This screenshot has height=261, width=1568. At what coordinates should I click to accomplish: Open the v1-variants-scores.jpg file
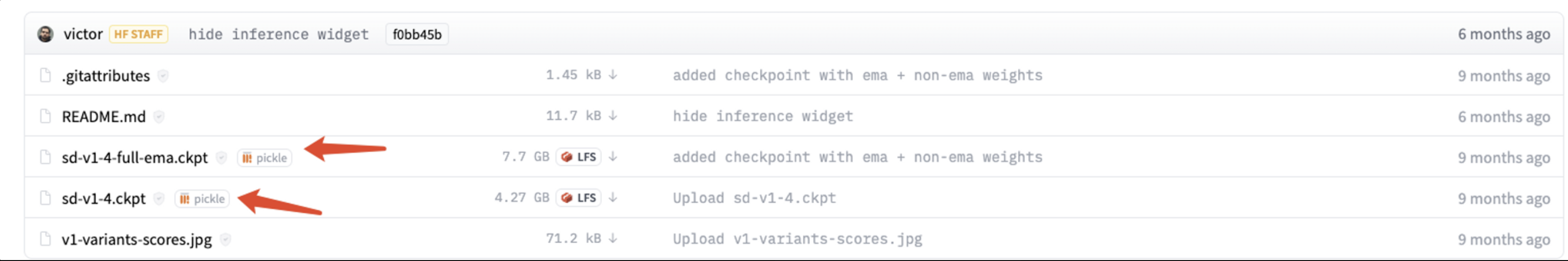point(137,239)
